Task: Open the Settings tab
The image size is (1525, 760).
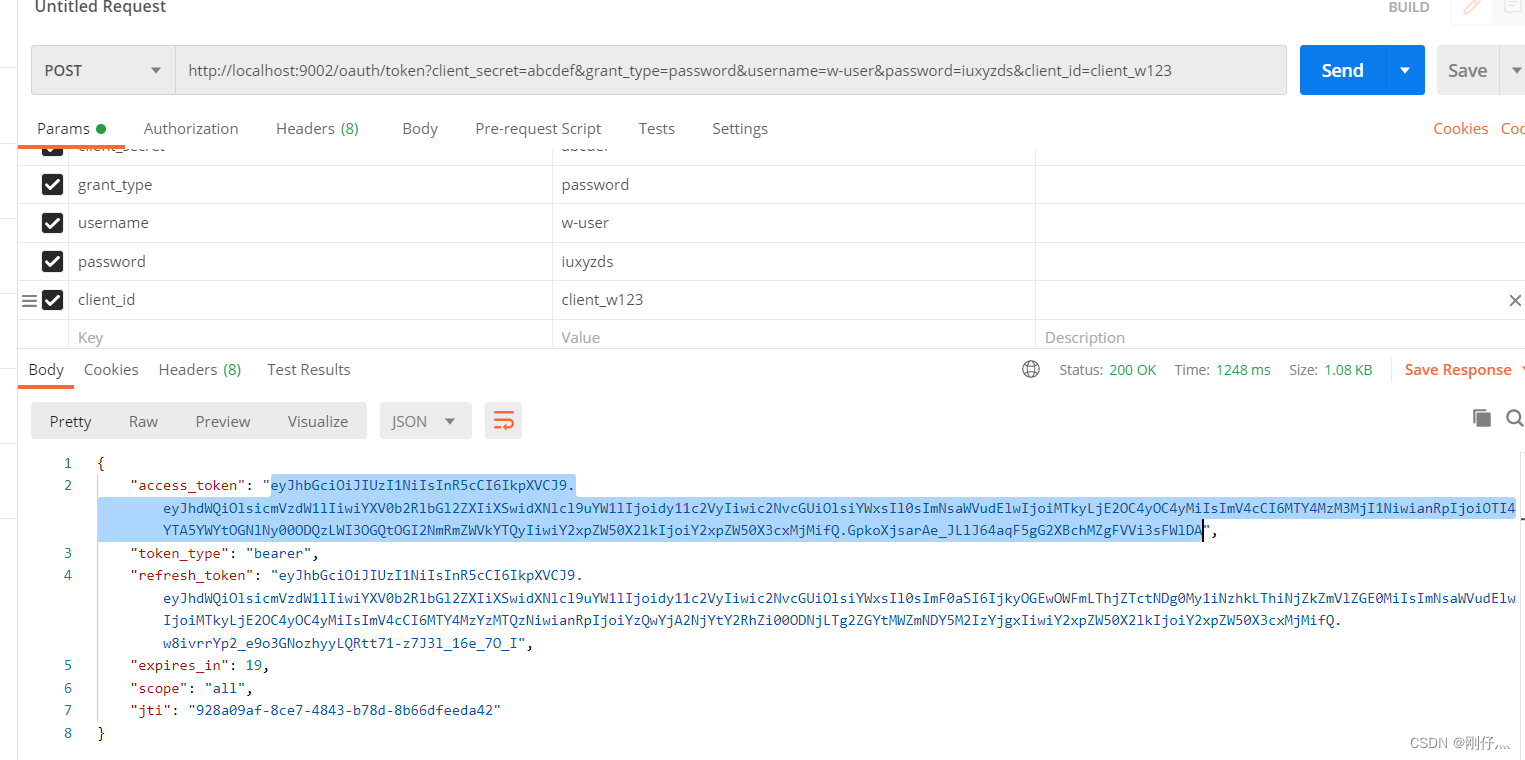Action: coord(740,128)
